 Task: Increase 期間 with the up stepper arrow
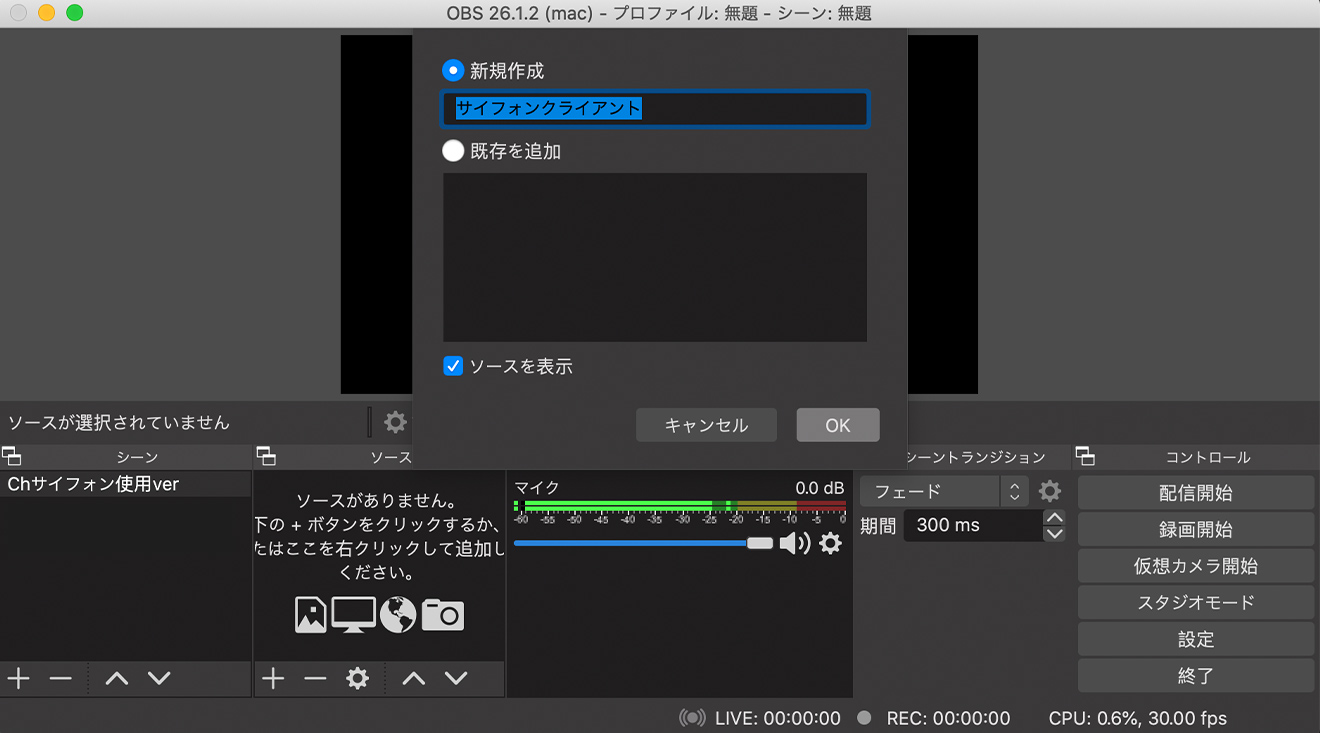point(1054,518)
